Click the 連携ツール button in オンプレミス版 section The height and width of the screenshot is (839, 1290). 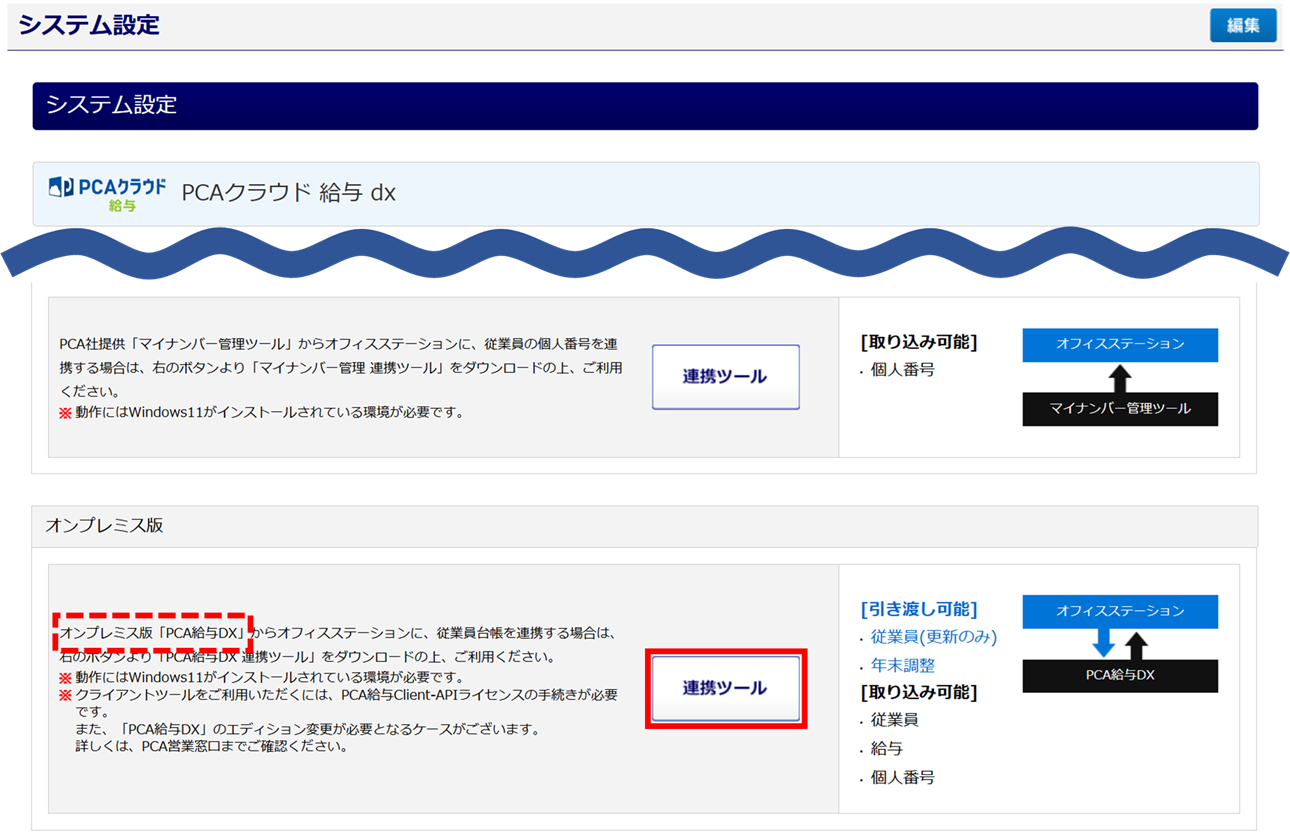(x=725, y=688)
